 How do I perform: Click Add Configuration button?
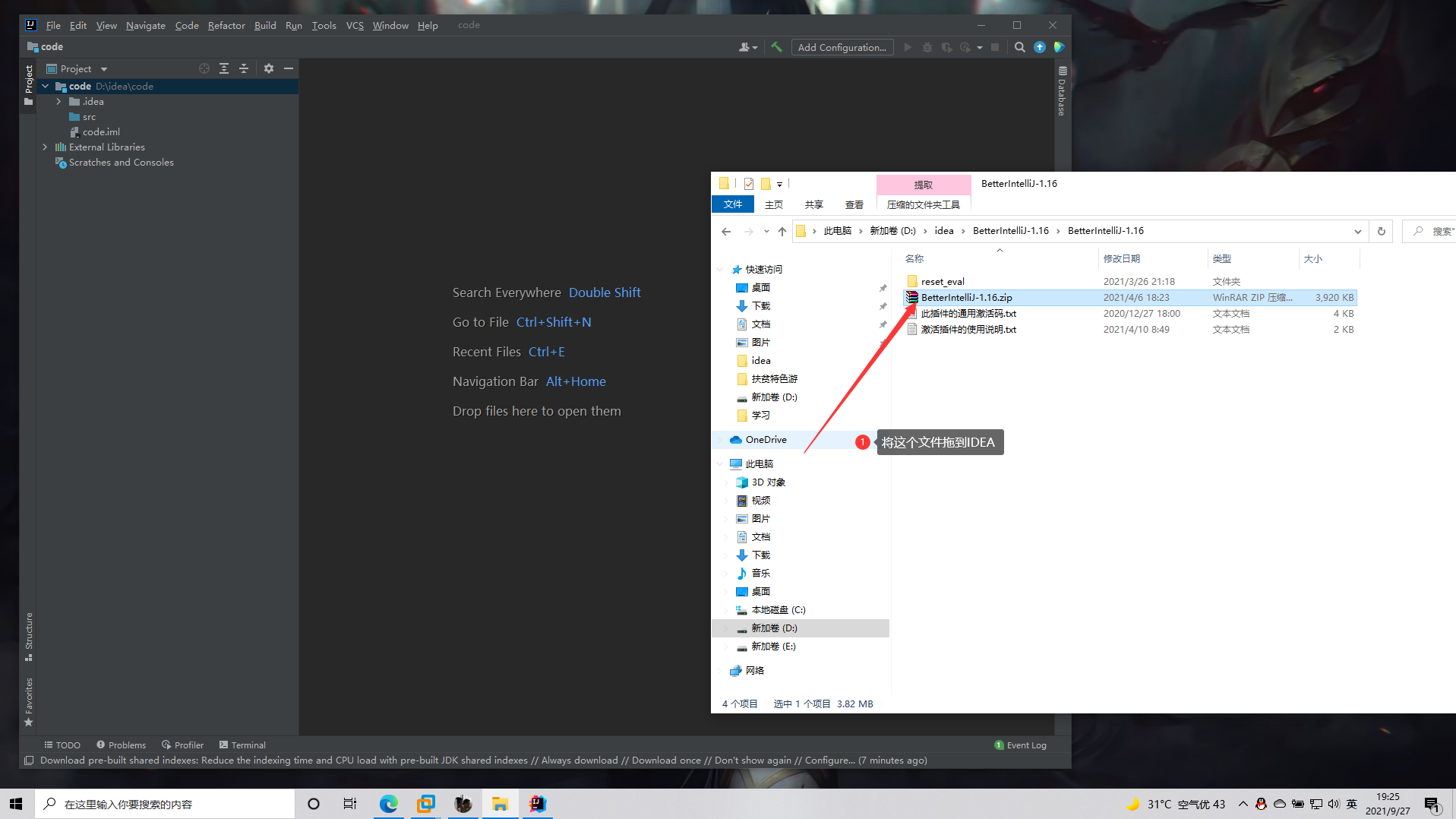(842, 47)
